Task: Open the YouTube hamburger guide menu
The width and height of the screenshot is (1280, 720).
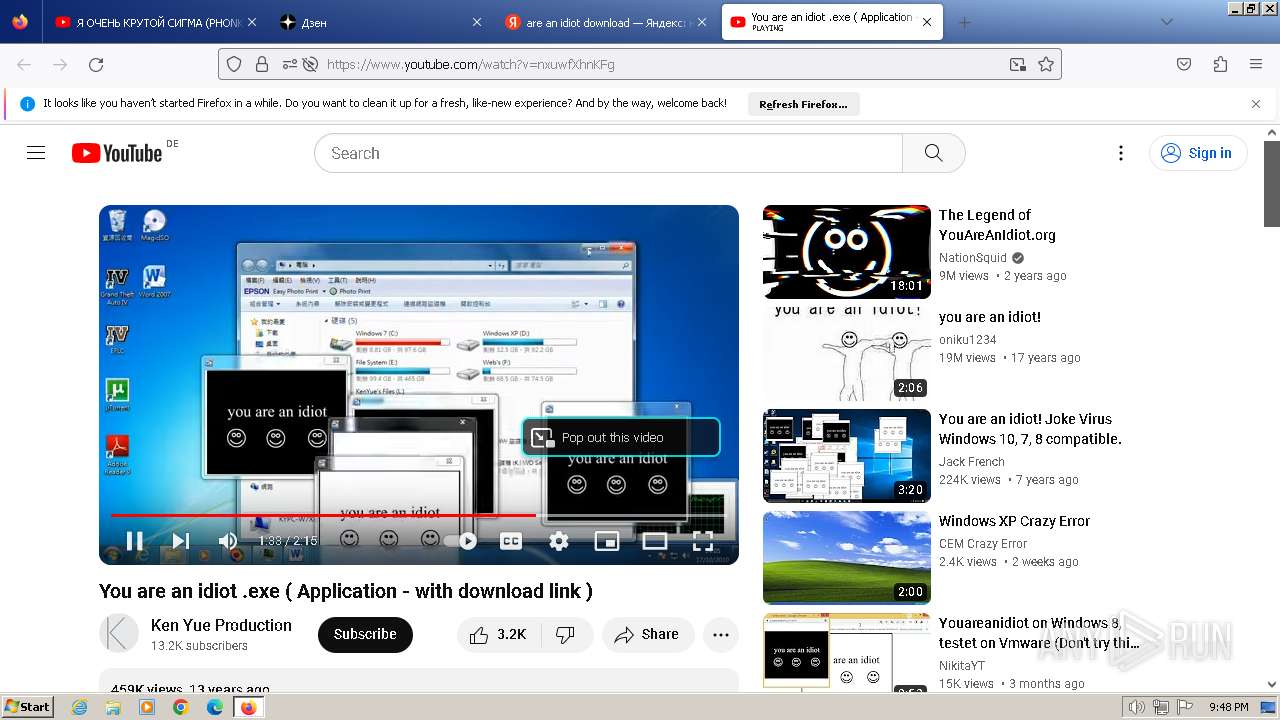Action: 36,153
